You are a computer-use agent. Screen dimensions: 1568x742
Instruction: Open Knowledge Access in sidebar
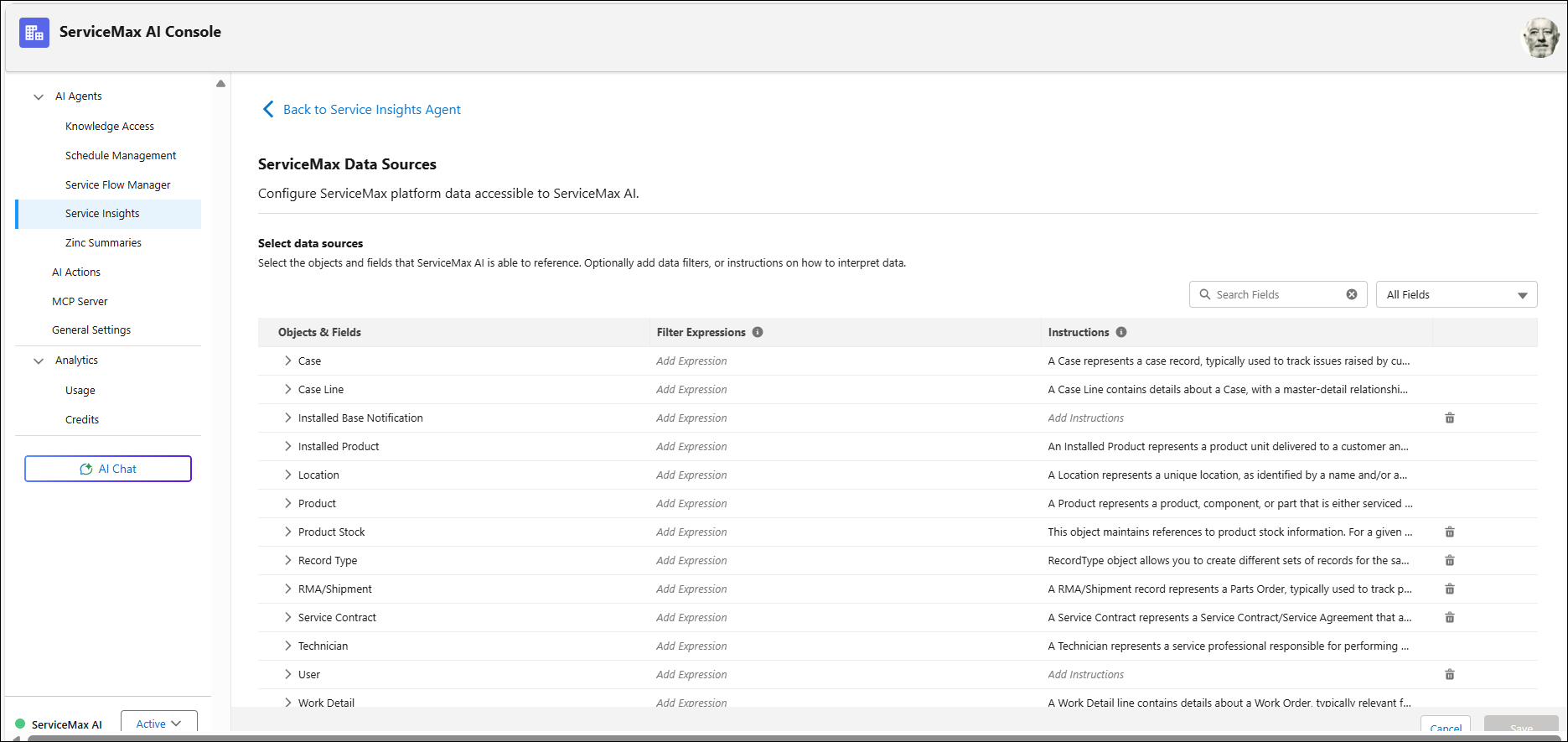click(110, 126)
